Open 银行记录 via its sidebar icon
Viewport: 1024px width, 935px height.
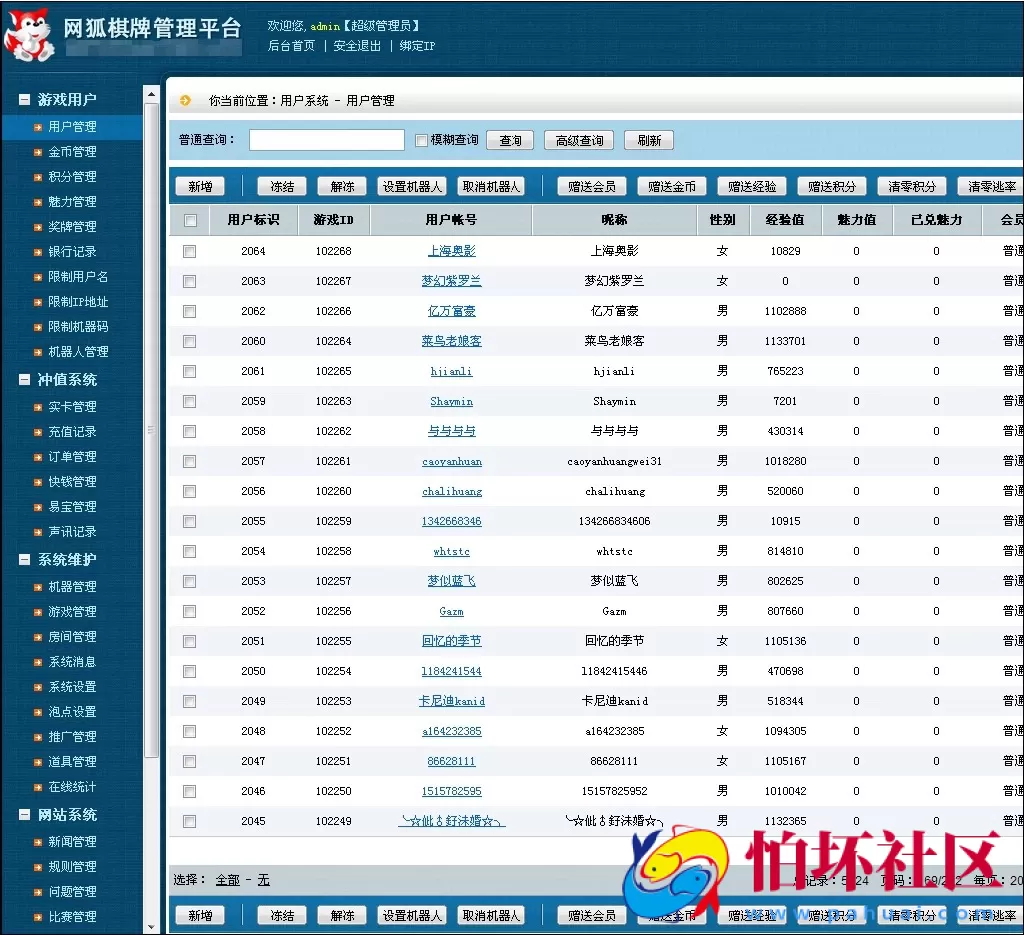pyautogui.click(x=38, y=252)
